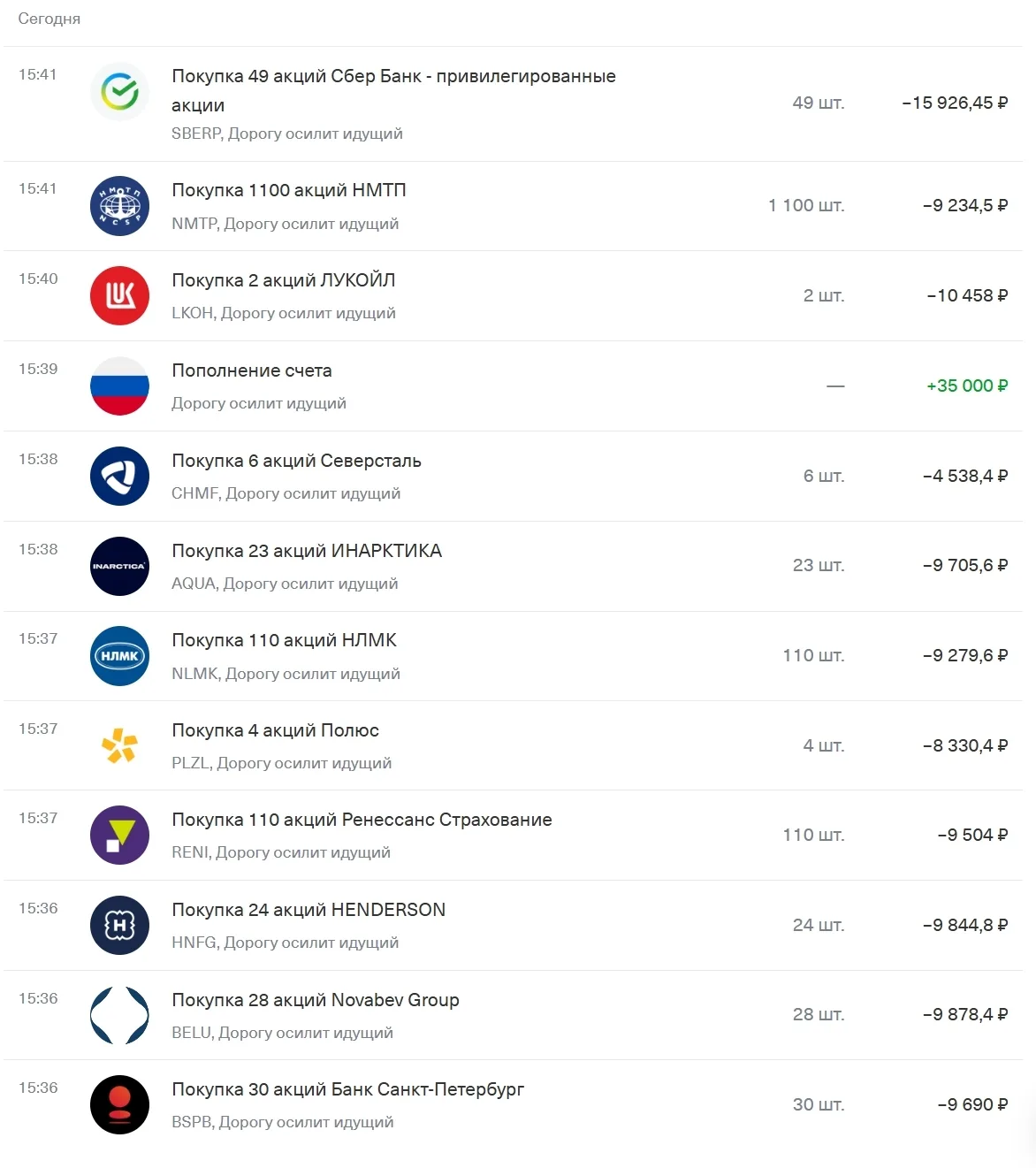This screenshot has height=1168, width=1036.
Task: Open the purchase of 110 Ренессанс Страхование shares
Action: pyautogui.click(x=513, y=836)
